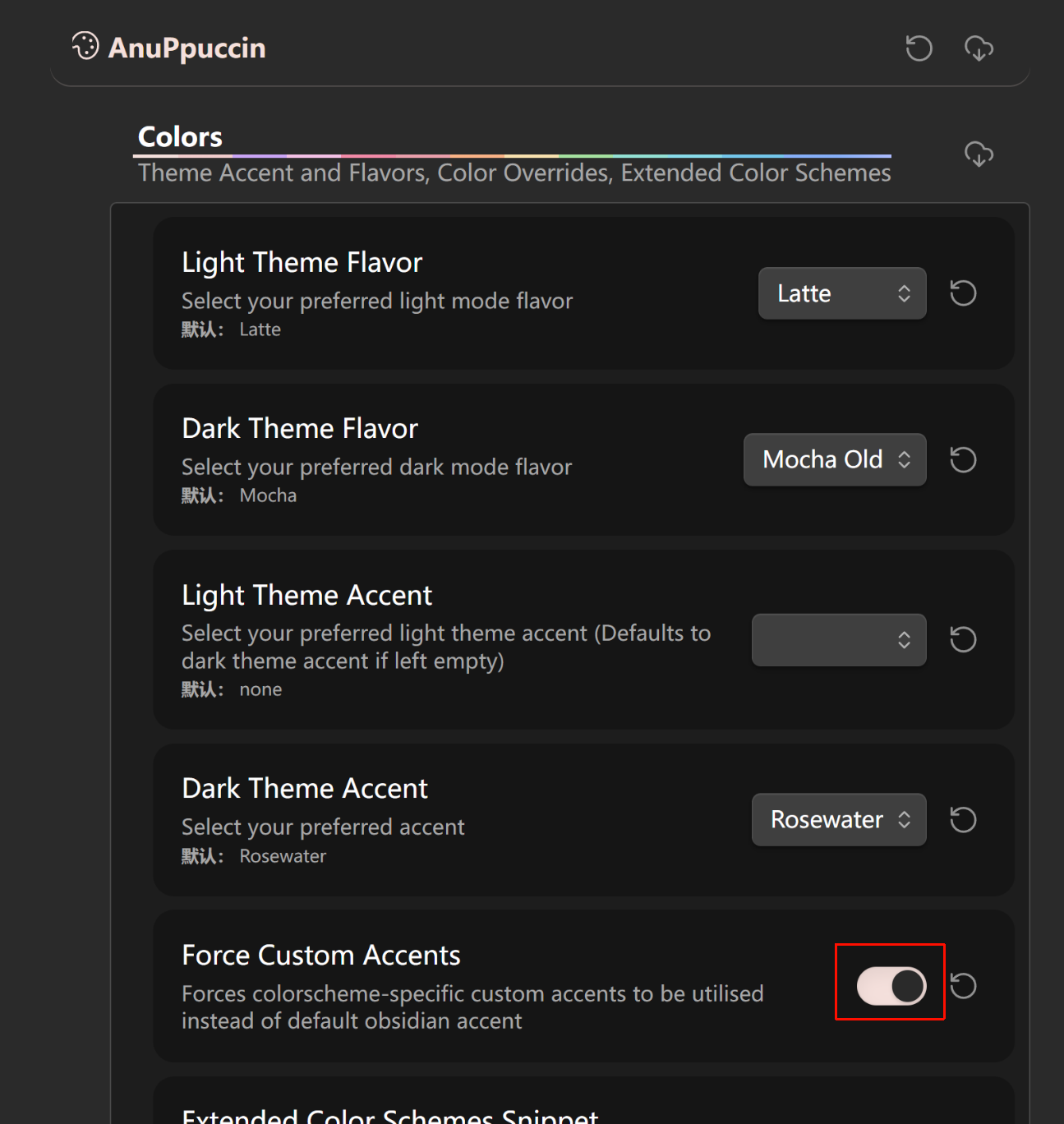Click the Colors section cloud download icon
Image resolution: width=1064 pixels, height=1124 pixels.
coord(979,154)
